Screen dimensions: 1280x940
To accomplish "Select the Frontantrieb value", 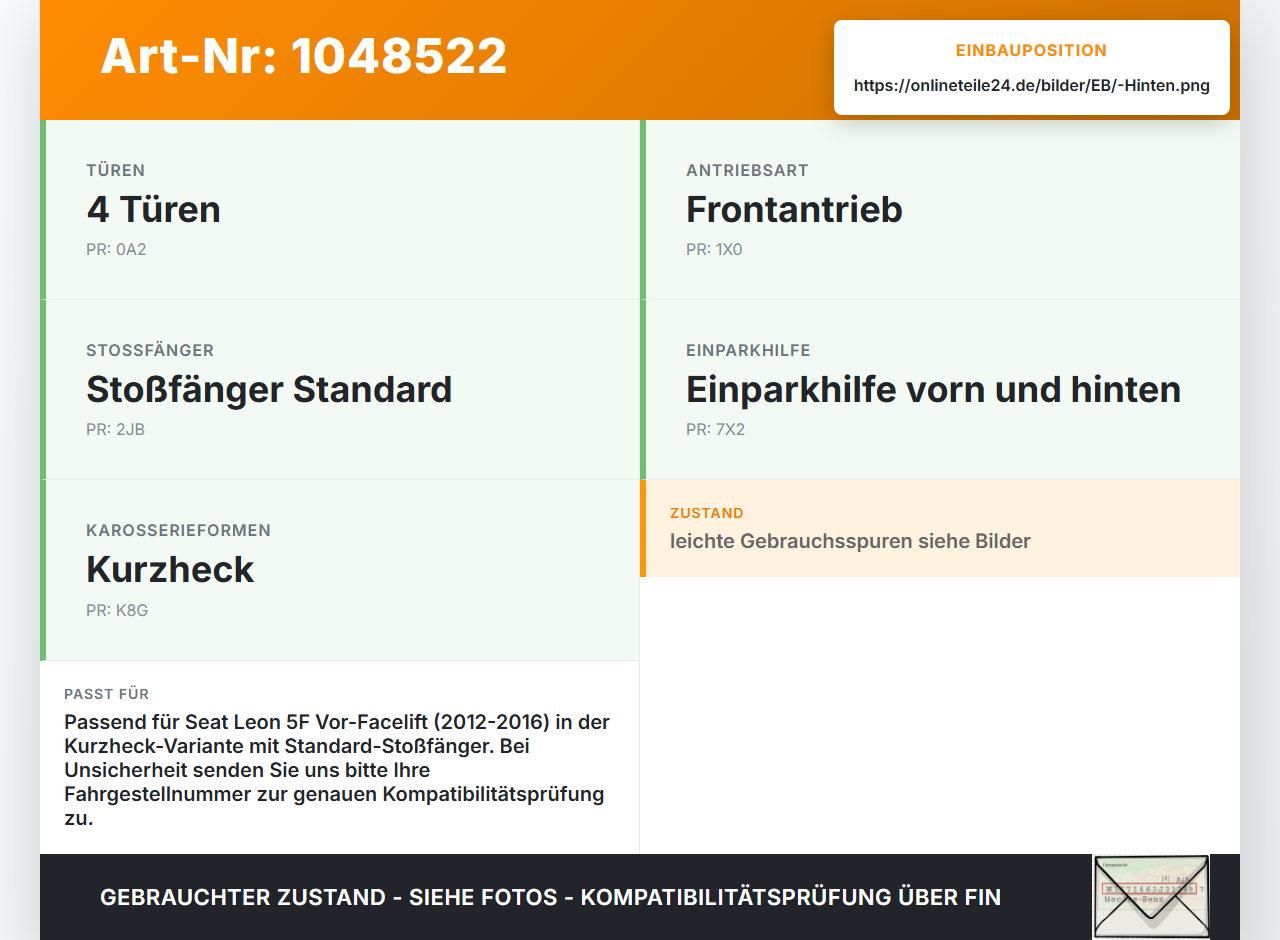I will click(x=794, y=209).
